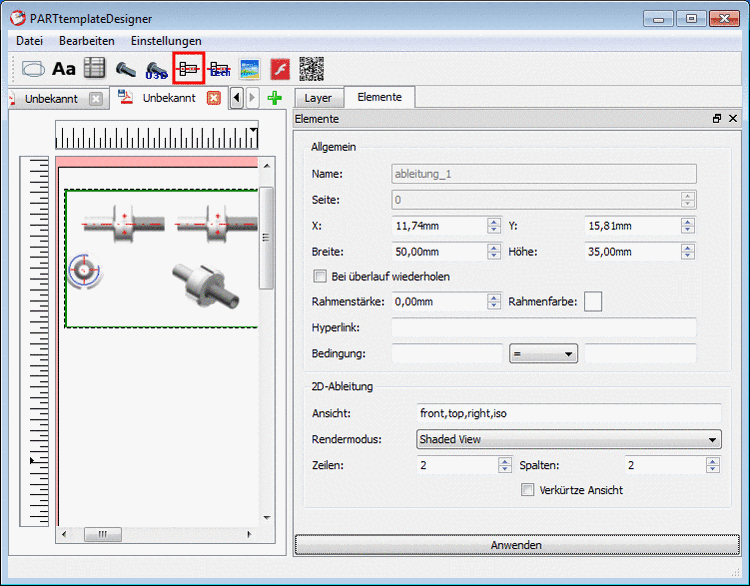Close the first Unbekannt tab
The width and height of the screenshot is (750, 586).
click(x=96, y=99)
